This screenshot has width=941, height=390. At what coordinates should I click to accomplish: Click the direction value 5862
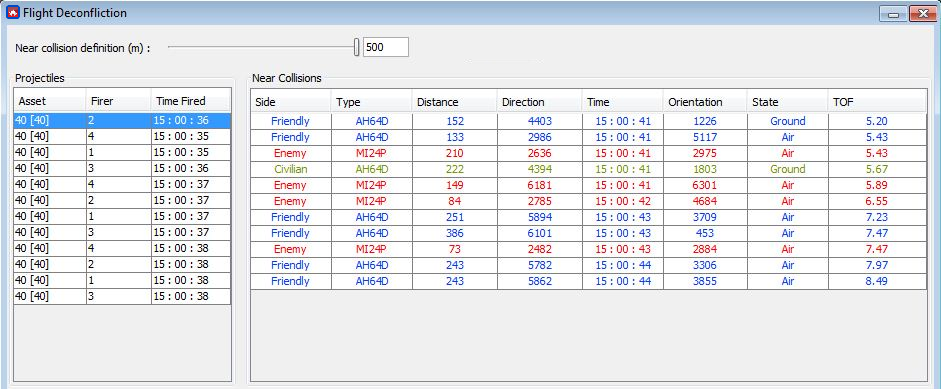[x=540, y=281]
